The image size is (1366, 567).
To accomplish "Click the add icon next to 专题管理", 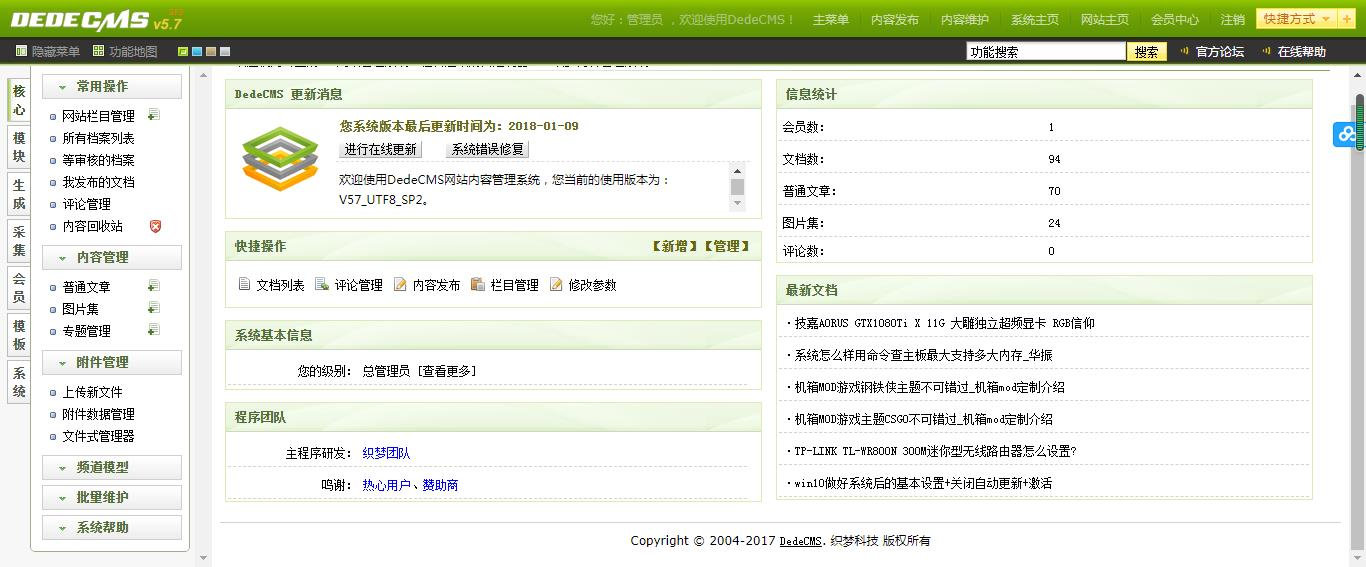I will pos(154,330).
